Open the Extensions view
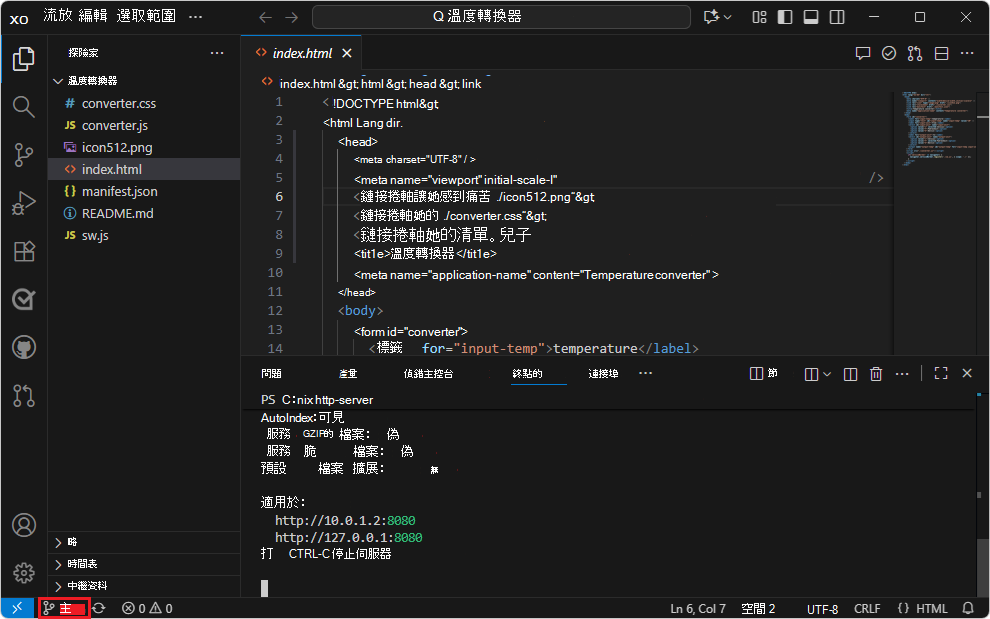The image size is (990, 619). point(23,252)
